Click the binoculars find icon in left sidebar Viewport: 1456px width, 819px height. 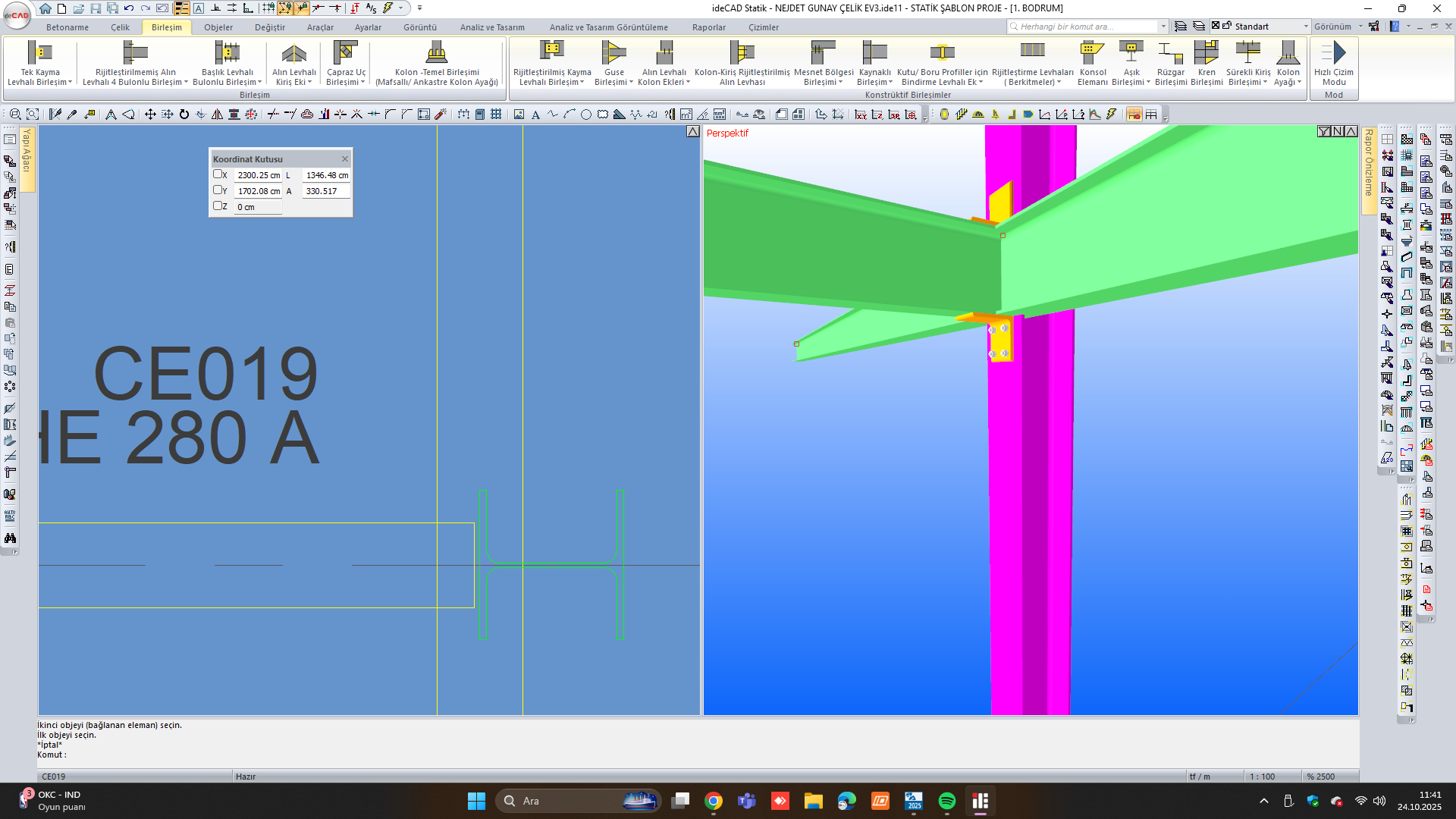10,538
